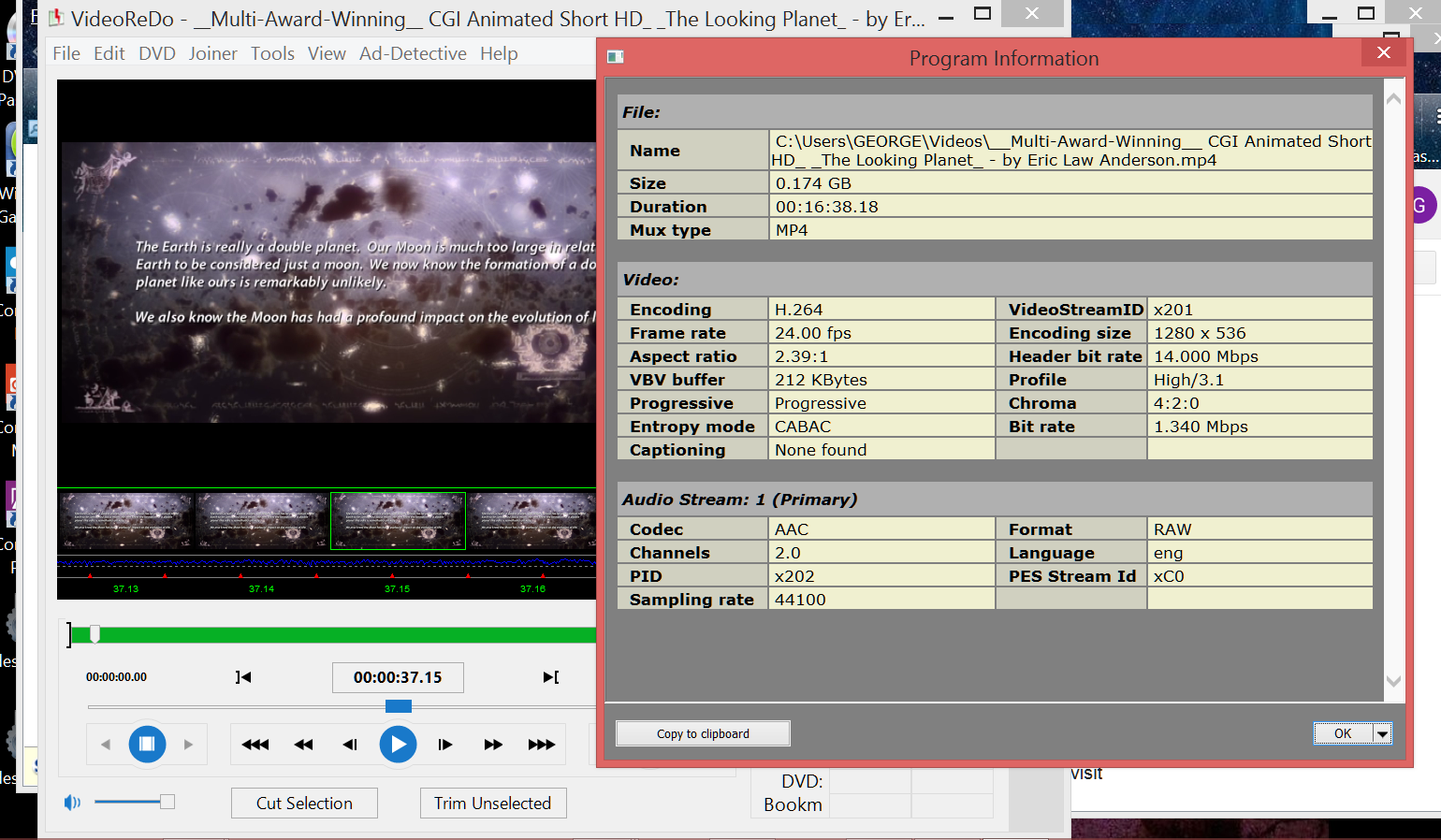This screenshot has width=1441, height=840.
Task: Click the Cut Selection button
Action: [x=304, y=804]
